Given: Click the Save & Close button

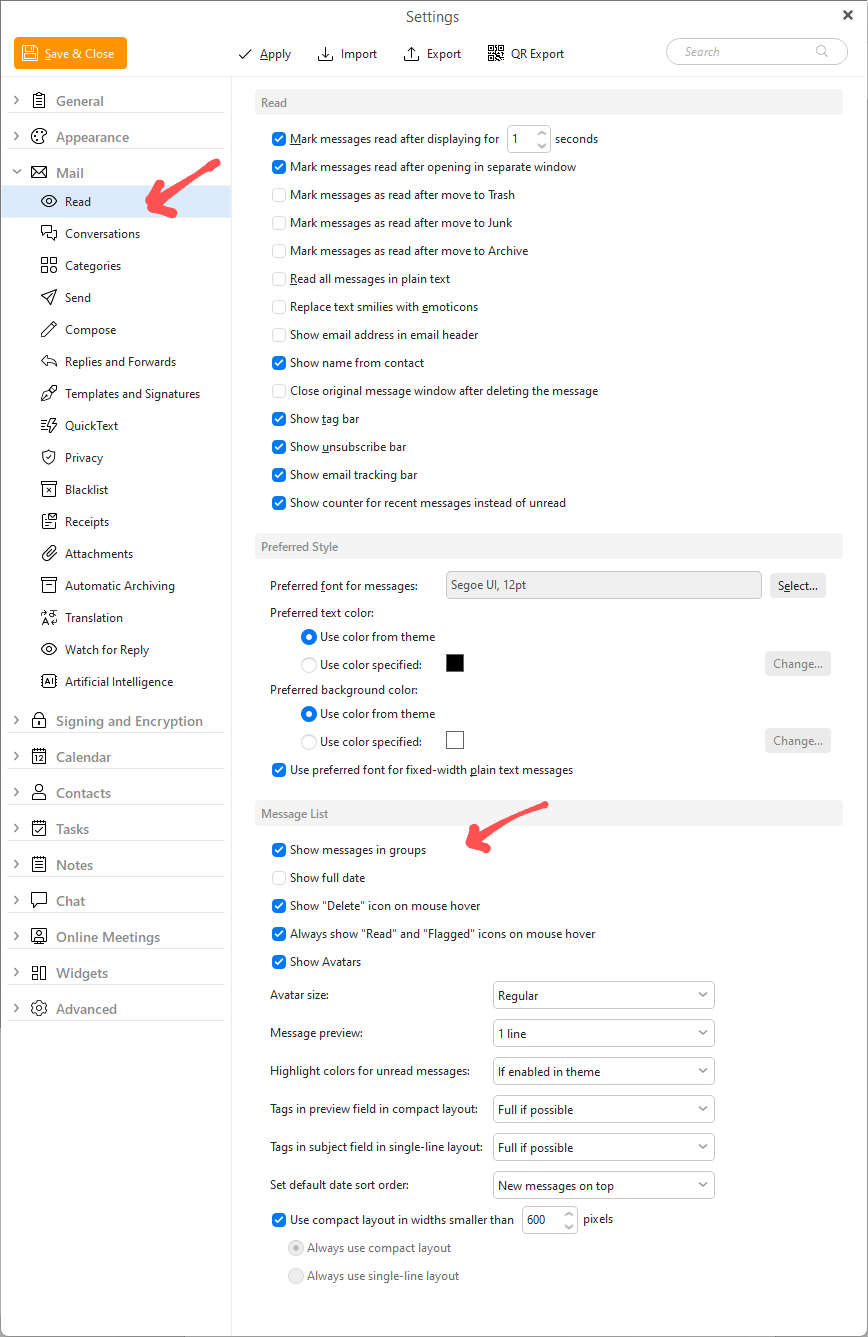Looking at the screenshot, I should point(70,53).
